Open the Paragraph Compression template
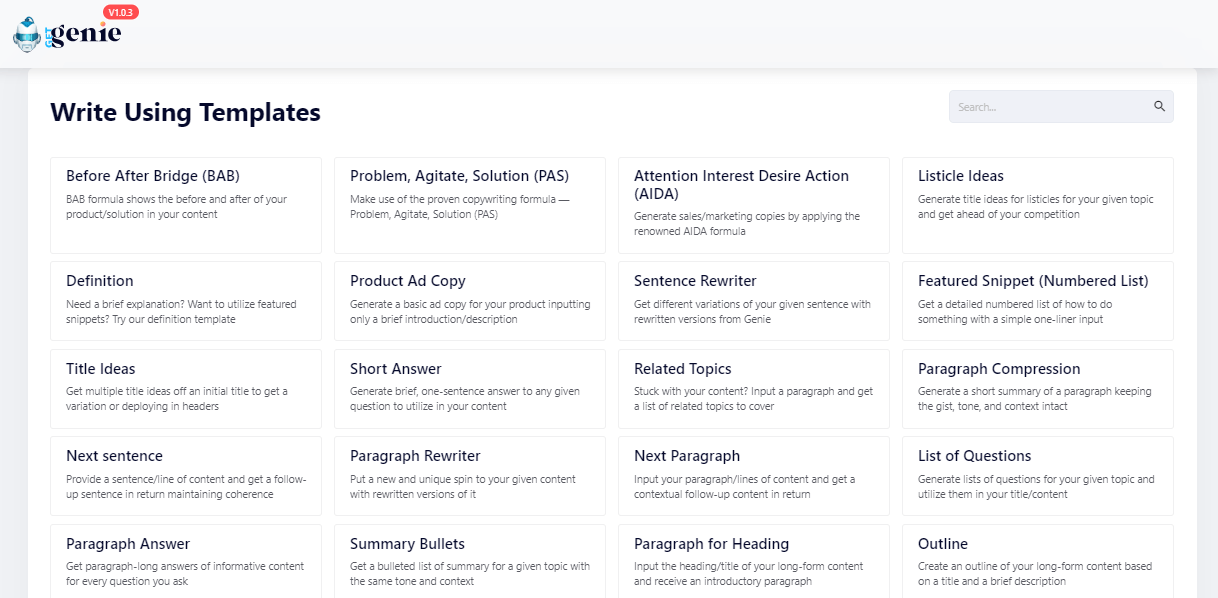 click(1038, 388)
